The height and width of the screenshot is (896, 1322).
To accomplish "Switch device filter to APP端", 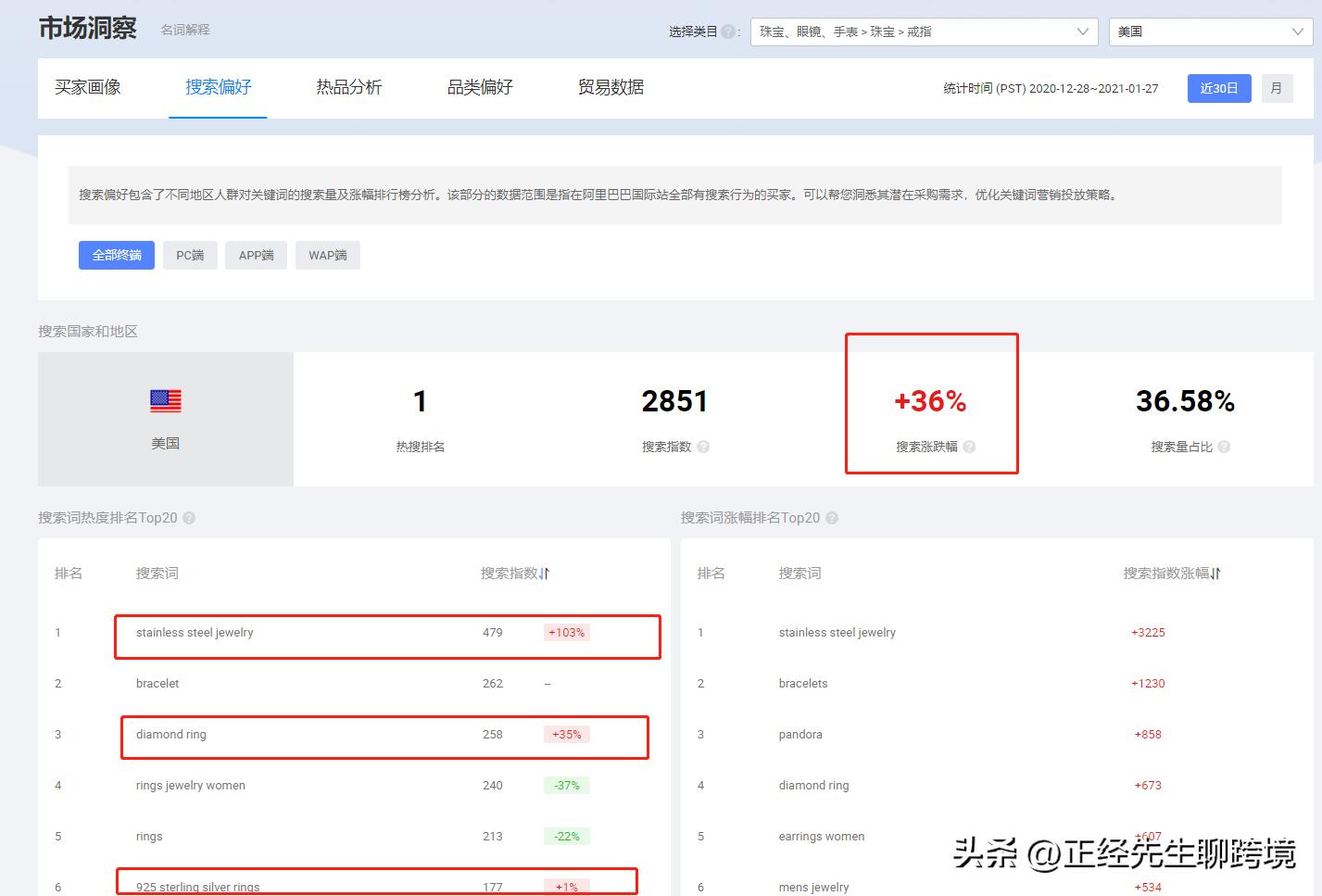I will point(256,256).
